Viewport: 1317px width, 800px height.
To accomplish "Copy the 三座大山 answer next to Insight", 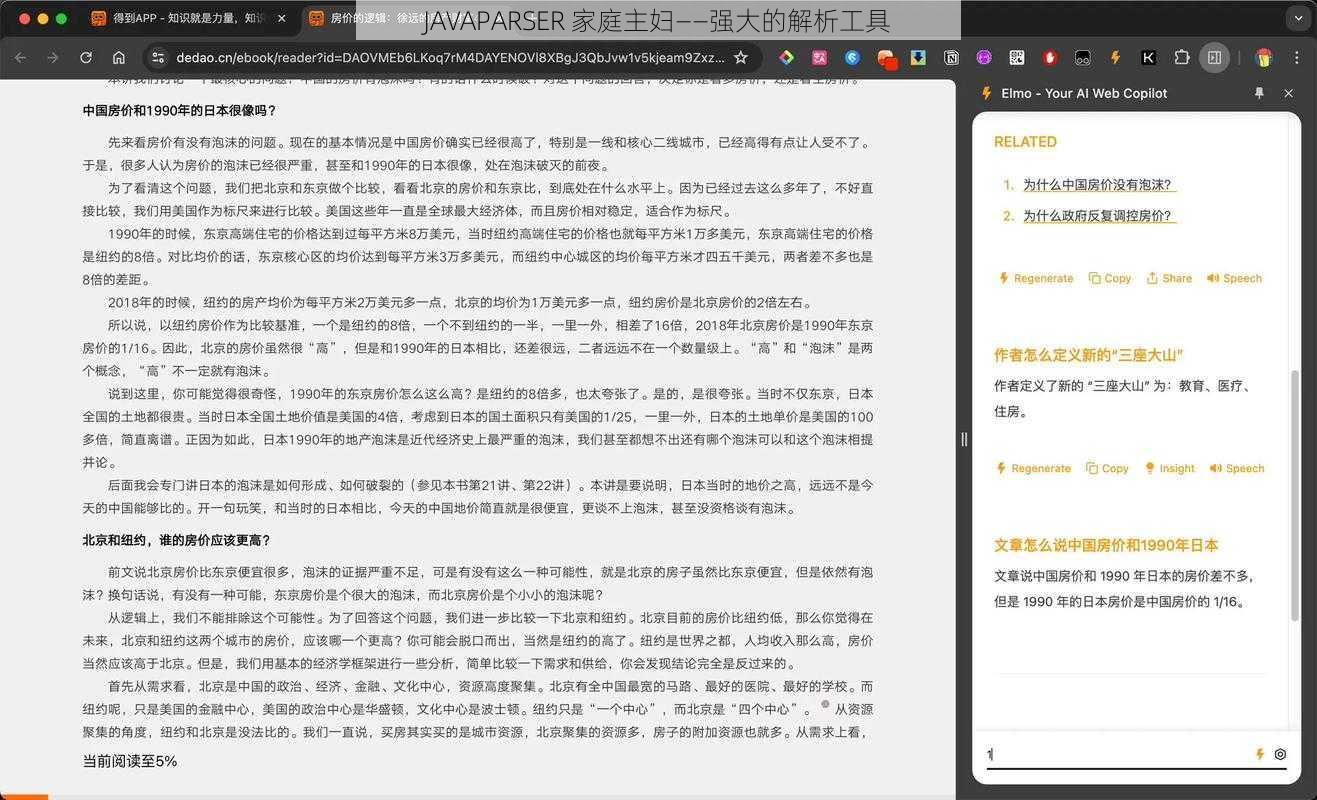I will tap(1107, 468).
